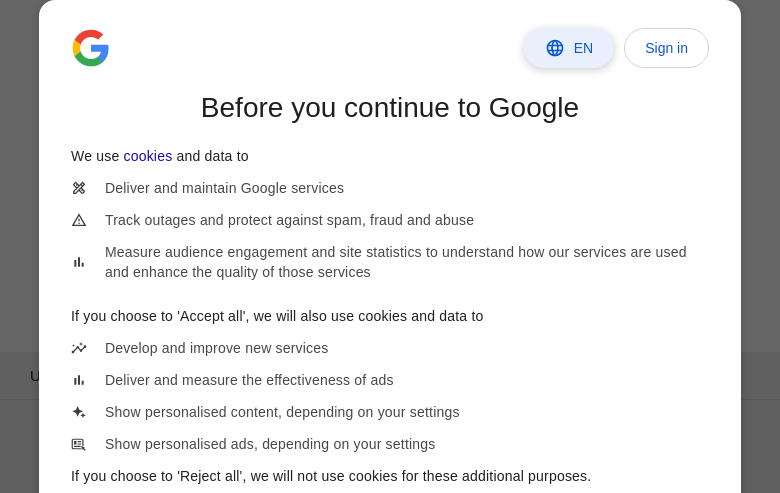Click the trend line icon beside Develop and improve
Image resolution: width=780 pixels, height=493 pixels.
pos(79,348)
